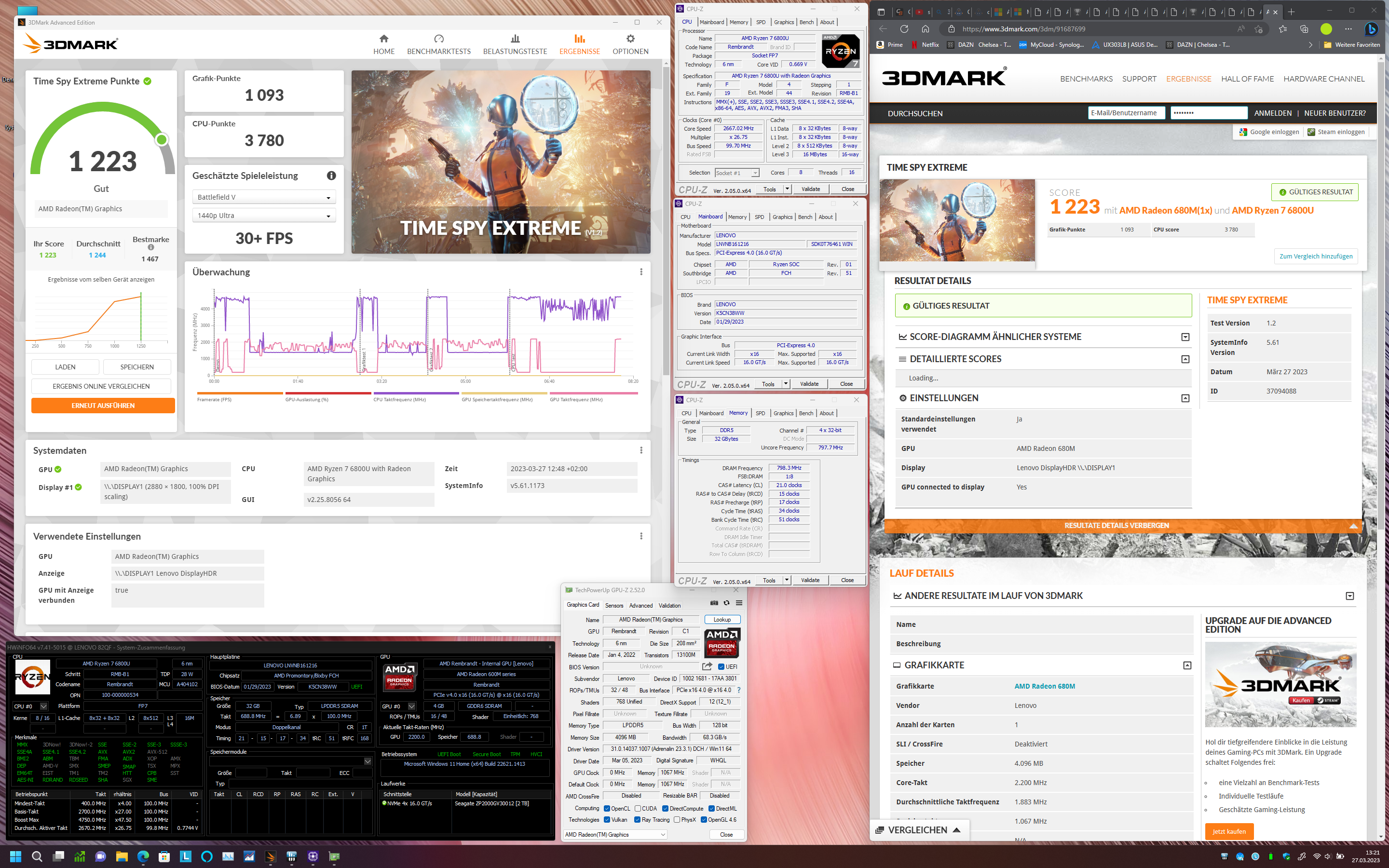Toggle the DirectML checkbox in GPU-Z

(712, 808)
